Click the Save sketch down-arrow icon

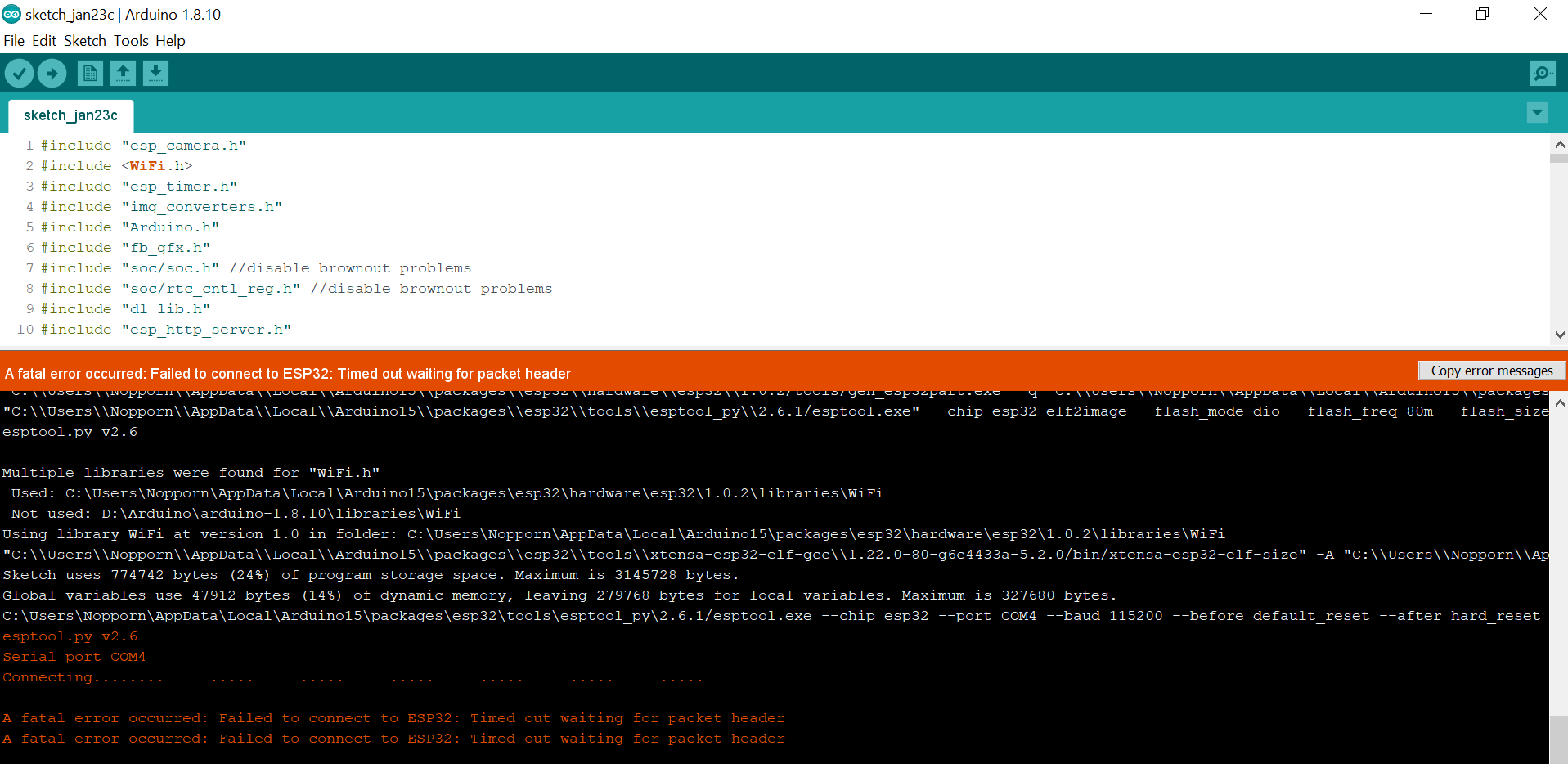pos(155,74)
